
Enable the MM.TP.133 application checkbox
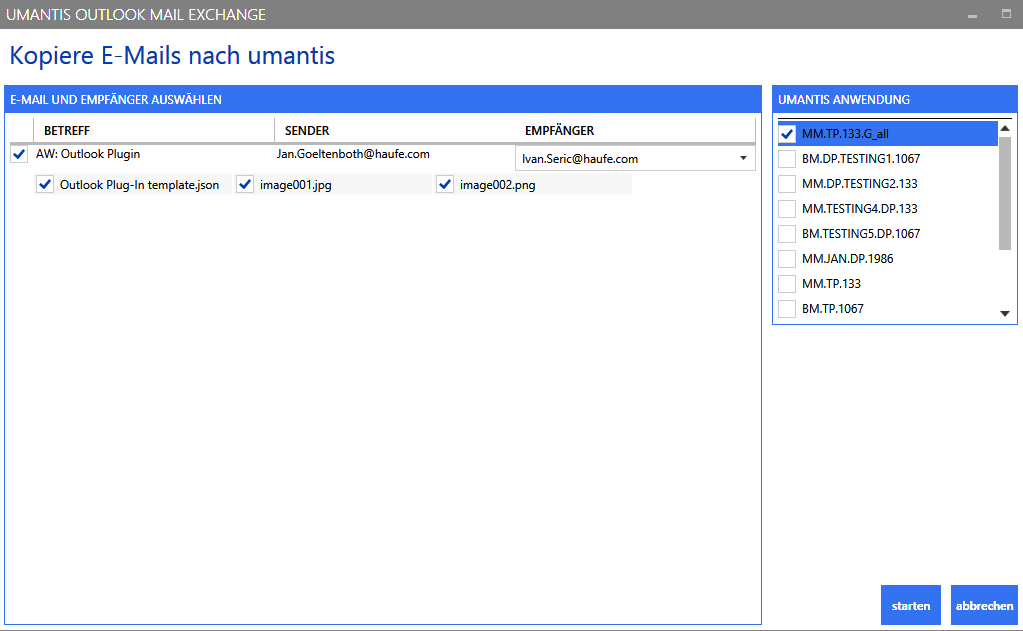click(787, 284)
